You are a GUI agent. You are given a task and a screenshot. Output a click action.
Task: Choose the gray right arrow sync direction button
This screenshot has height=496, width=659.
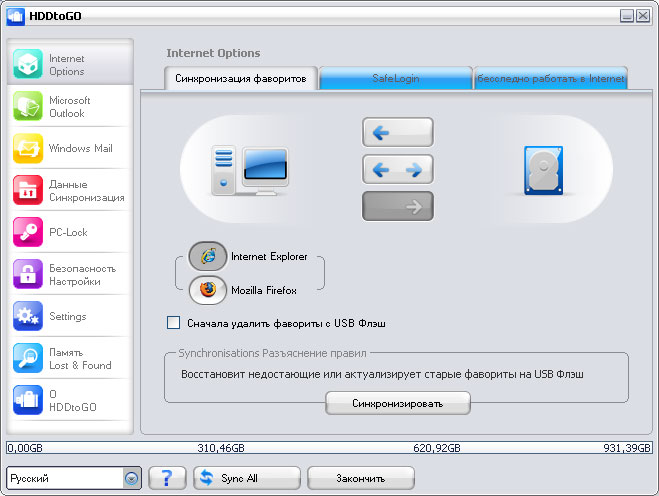tap(398, 206)
